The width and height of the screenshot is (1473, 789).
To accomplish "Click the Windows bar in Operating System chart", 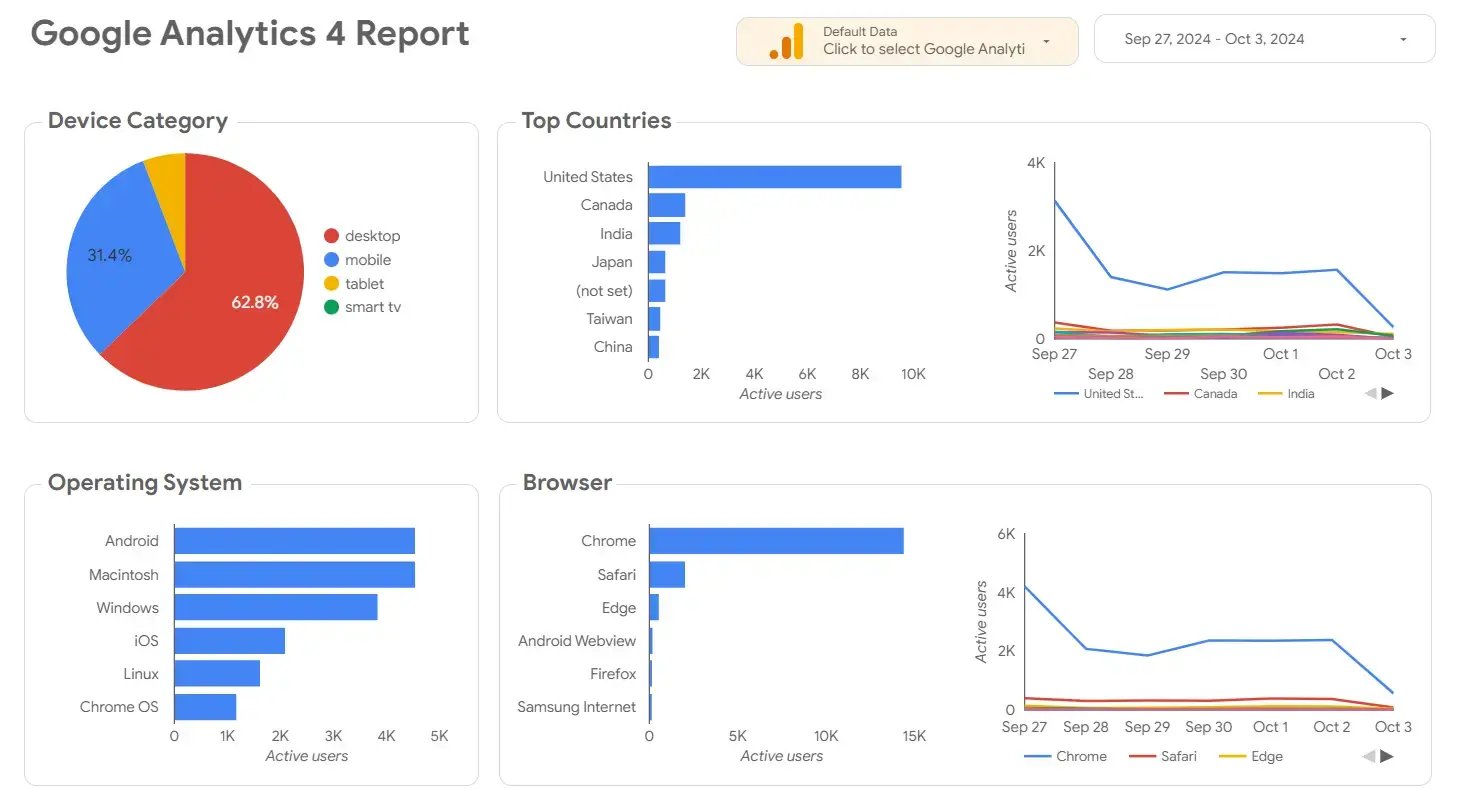I will coord(276,607).
